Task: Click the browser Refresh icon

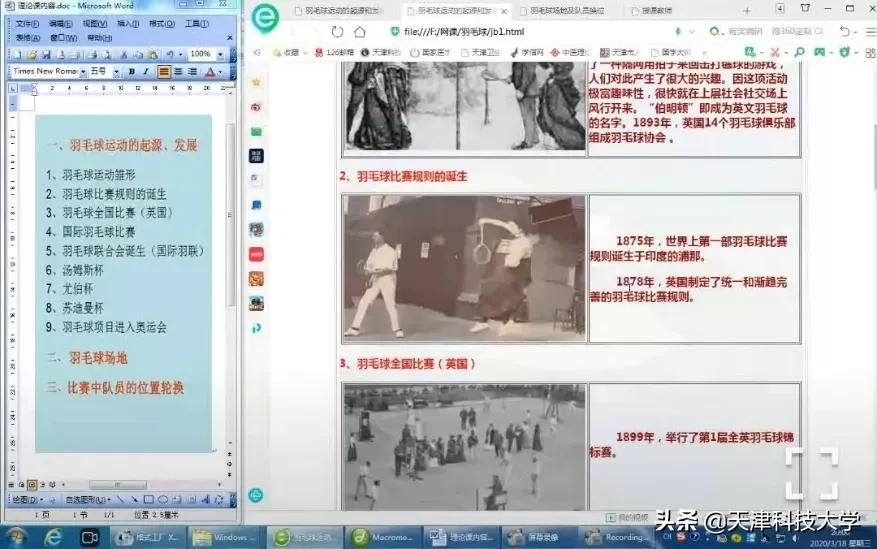Action: pyautogui.click(x=337, y=32)
